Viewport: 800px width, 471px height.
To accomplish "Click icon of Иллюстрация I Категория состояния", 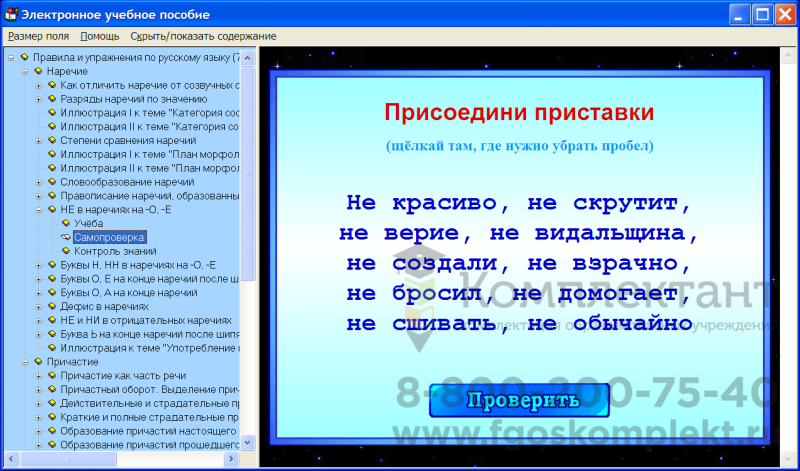I will (x=52, y=112).
